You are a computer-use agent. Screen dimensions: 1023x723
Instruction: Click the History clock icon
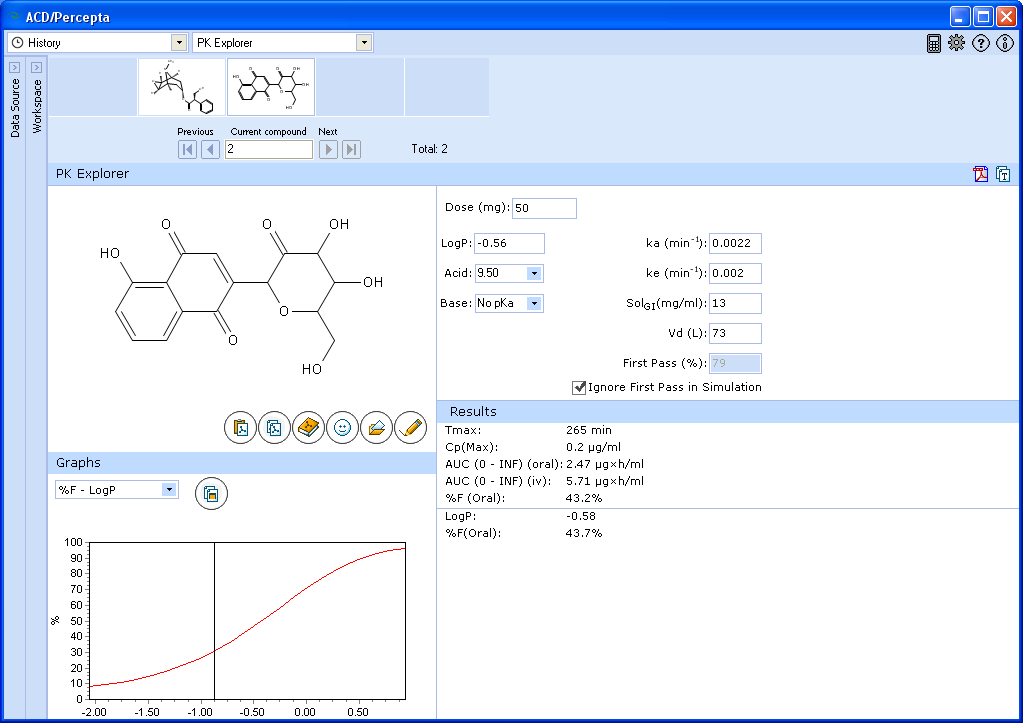click(x=18, y=43)
